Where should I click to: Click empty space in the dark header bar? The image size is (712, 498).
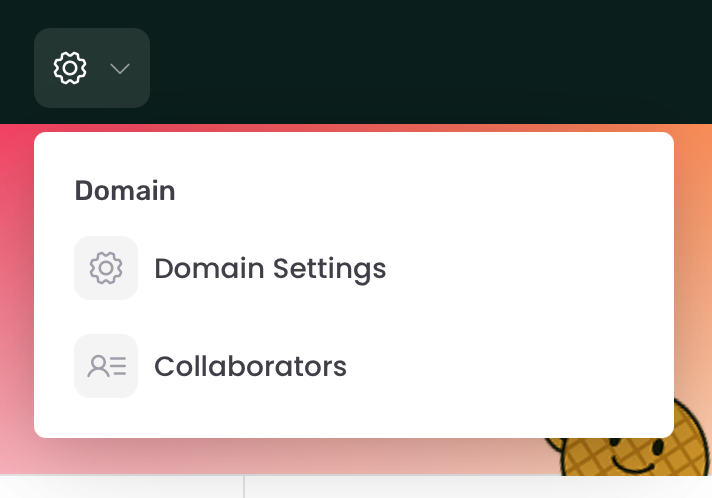(x=409, y=61)
